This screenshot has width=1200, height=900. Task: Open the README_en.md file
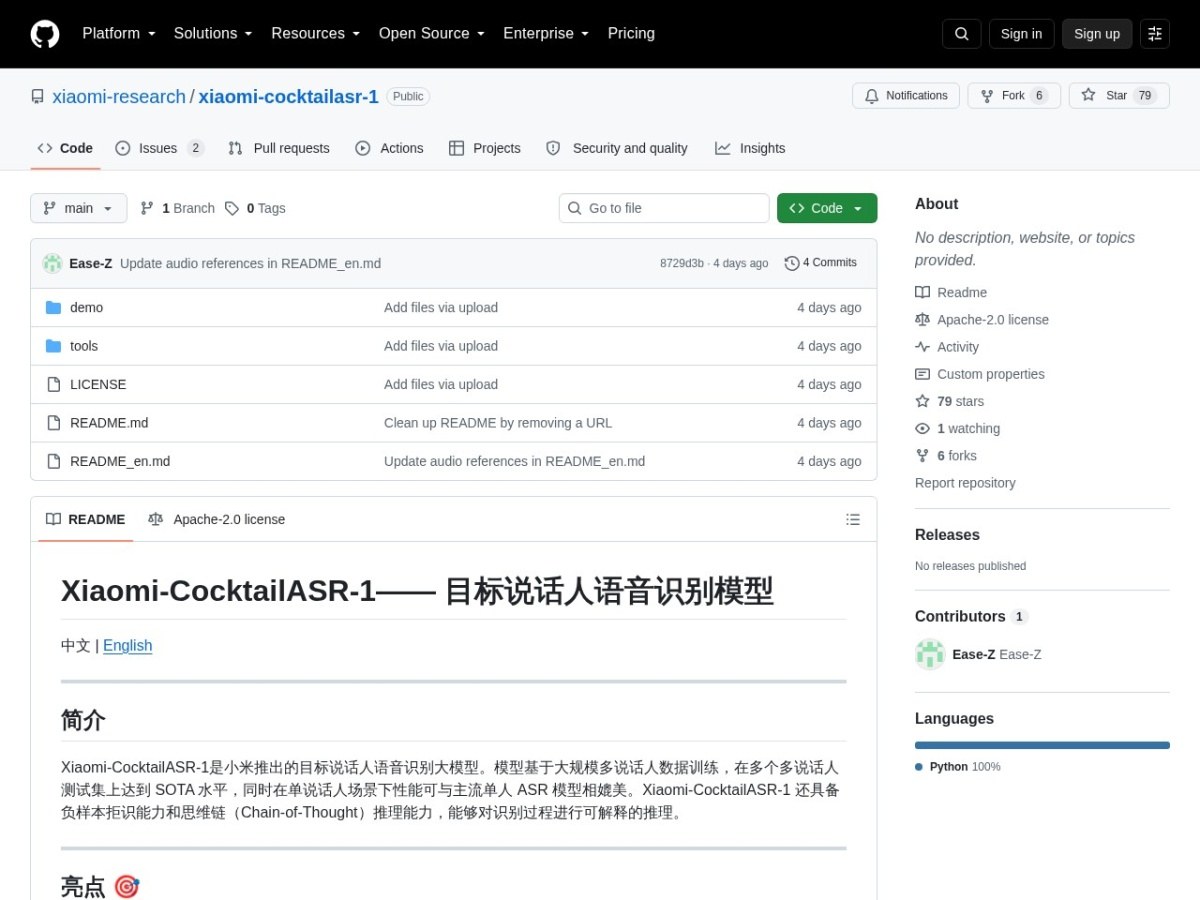(x=120, y=461)
